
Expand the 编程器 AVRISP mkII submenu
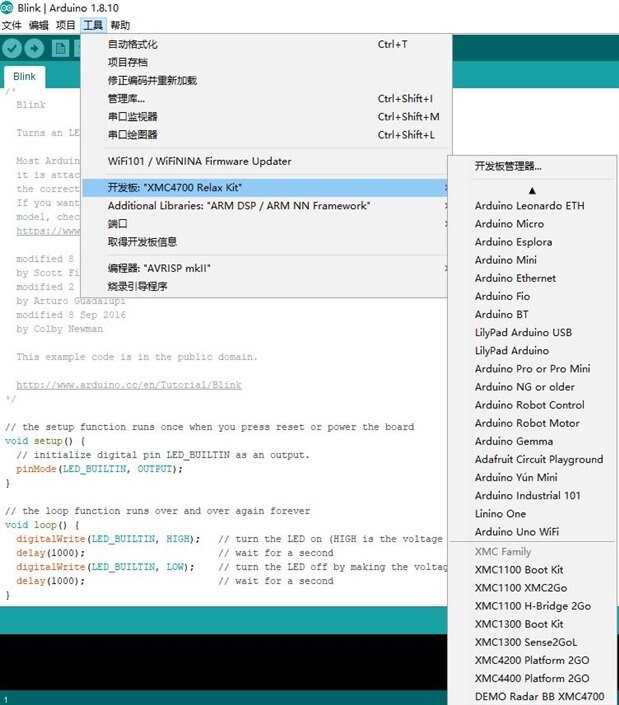click(265, 268)
